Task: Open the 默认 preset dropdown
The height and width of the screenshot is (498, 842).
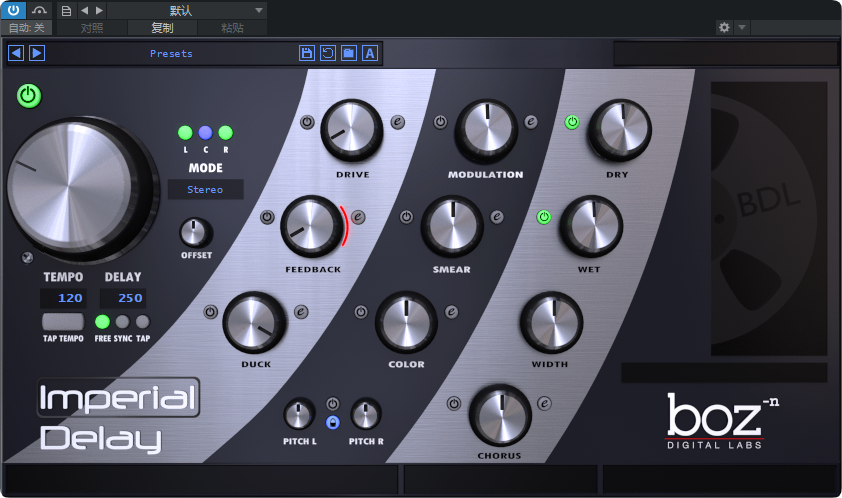Action: (x=187, y=10)
